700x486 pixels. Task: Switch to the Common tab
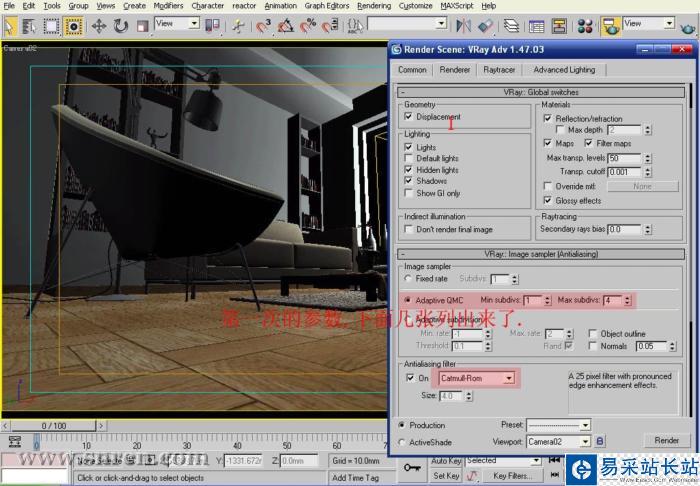(x=412, y=70)
